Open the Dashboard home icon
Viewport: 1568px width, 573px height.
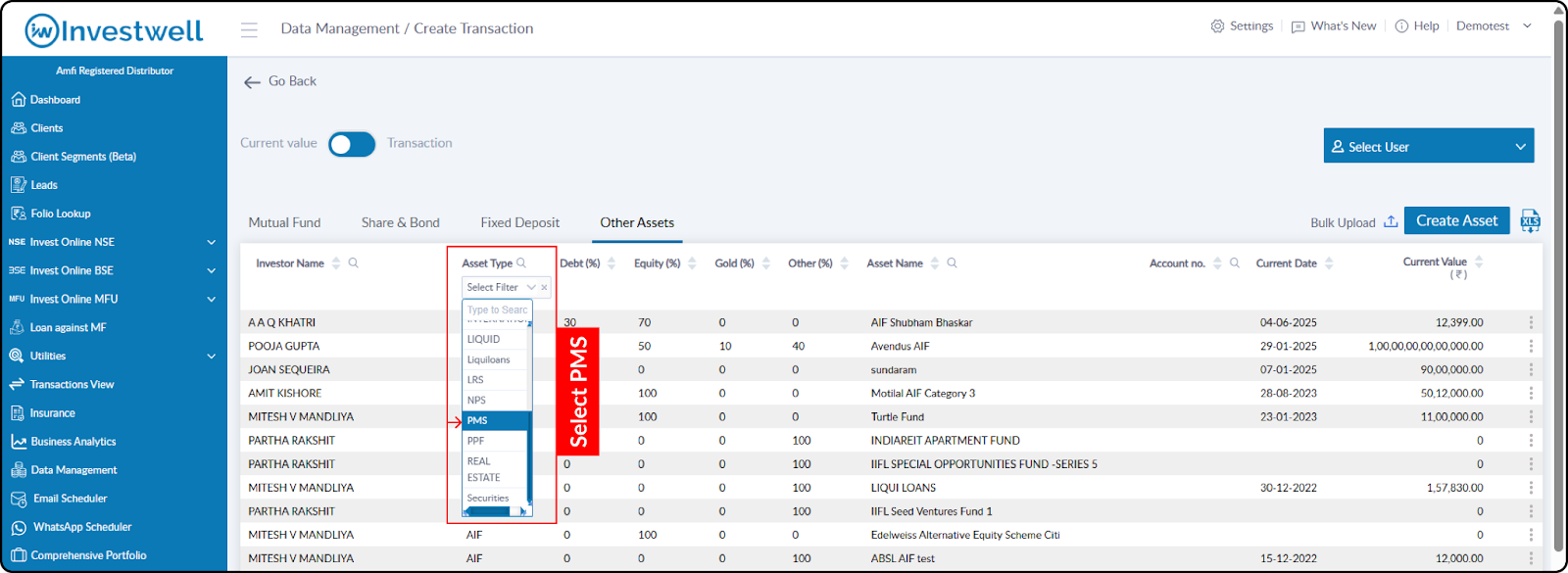tap(18, 100)
